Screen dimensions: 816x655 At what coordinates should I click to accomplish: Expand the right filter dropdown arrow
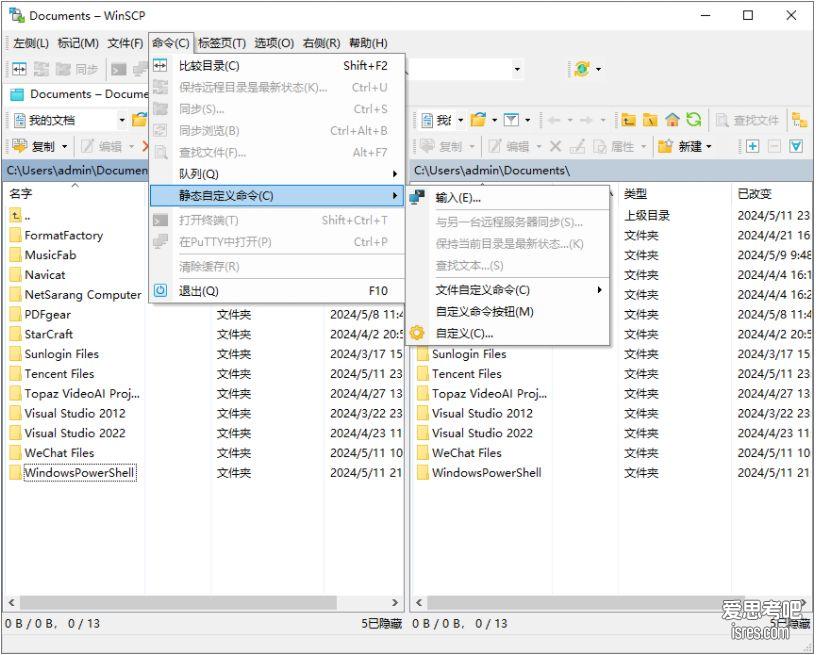[528, 120]
